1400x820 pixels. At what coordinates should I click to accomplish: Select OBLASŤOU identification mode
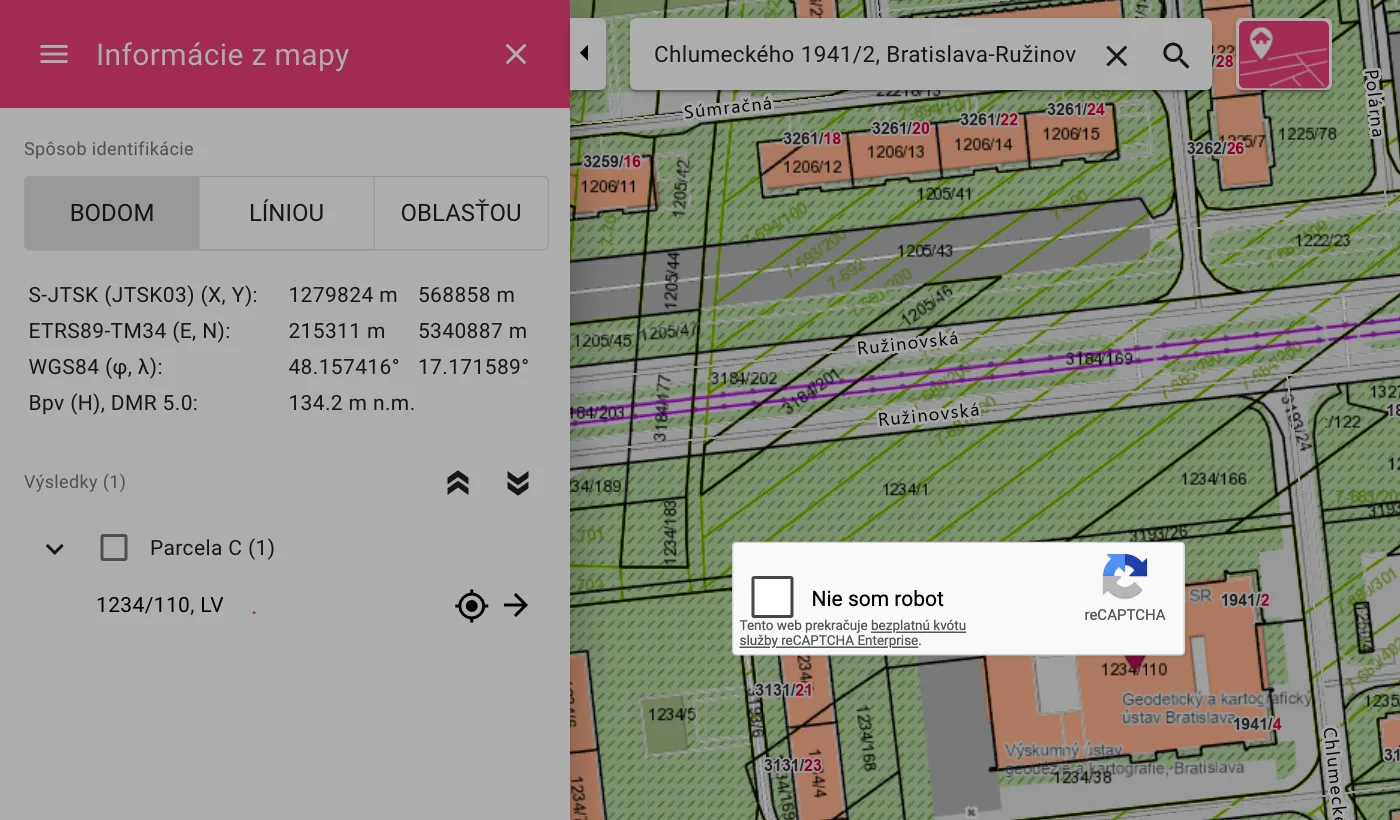click(x=461, y=213)
